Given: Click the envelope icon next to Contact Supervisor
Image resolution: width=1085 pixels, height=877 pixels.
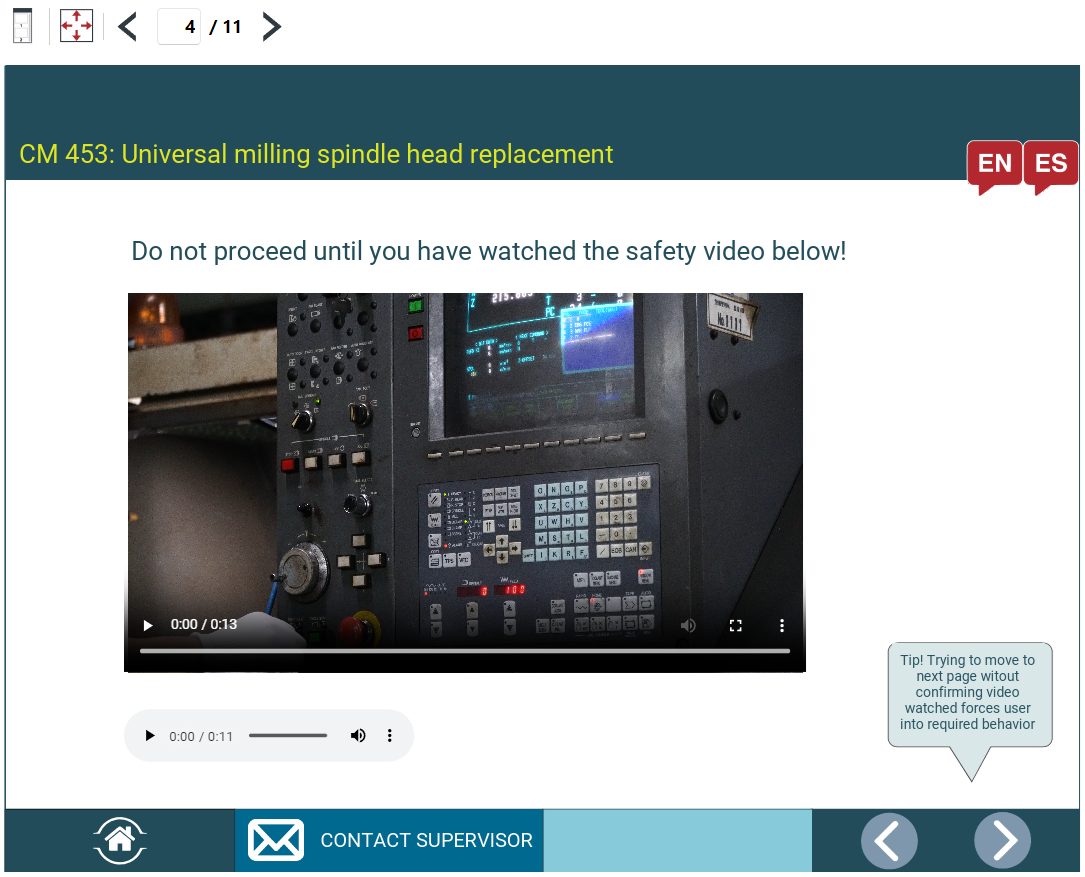Looking at the screenshot, I should tap(276, 840).
